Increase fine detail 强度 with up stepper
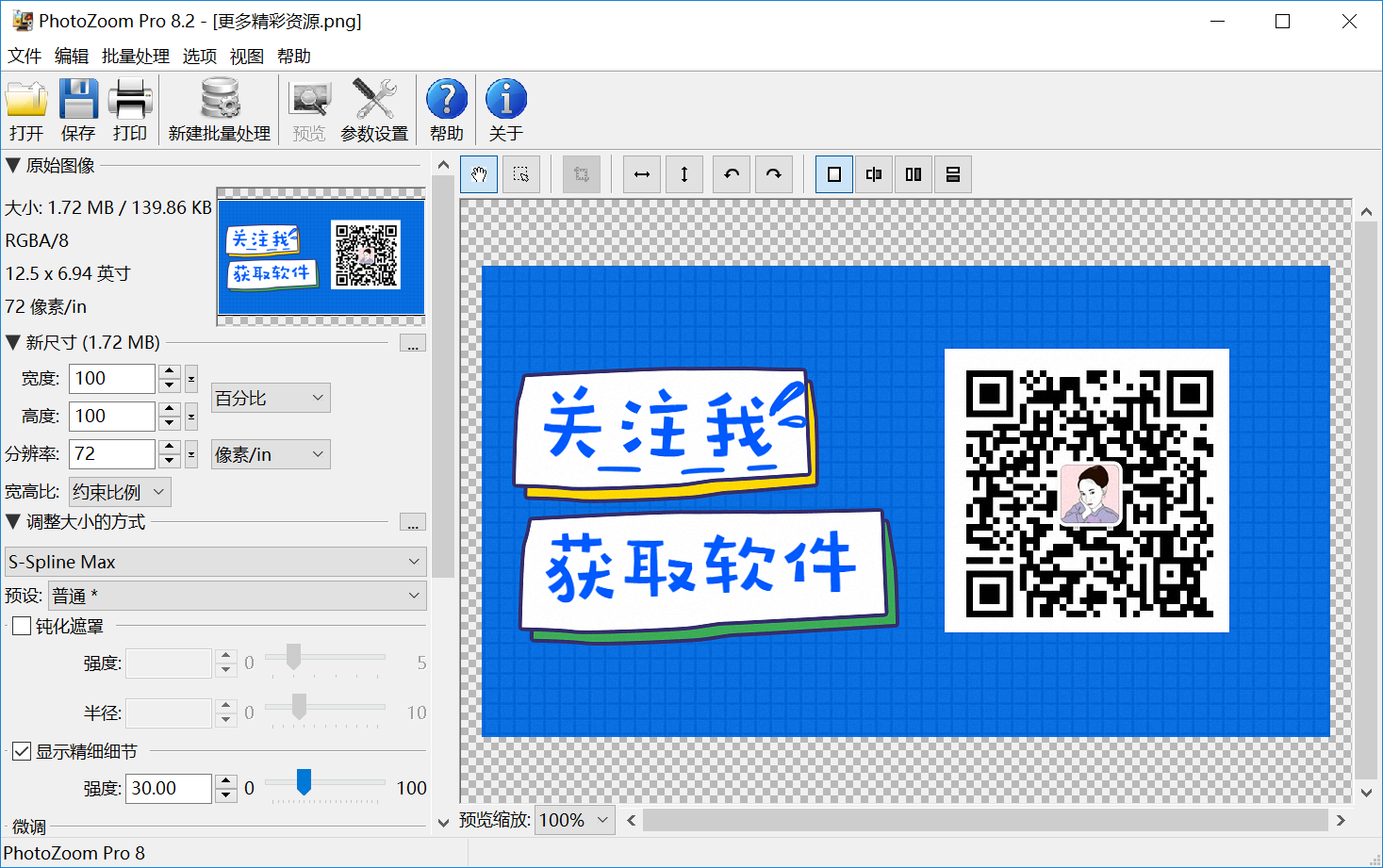The image size is (1383, 868). (x=226, y=781)
